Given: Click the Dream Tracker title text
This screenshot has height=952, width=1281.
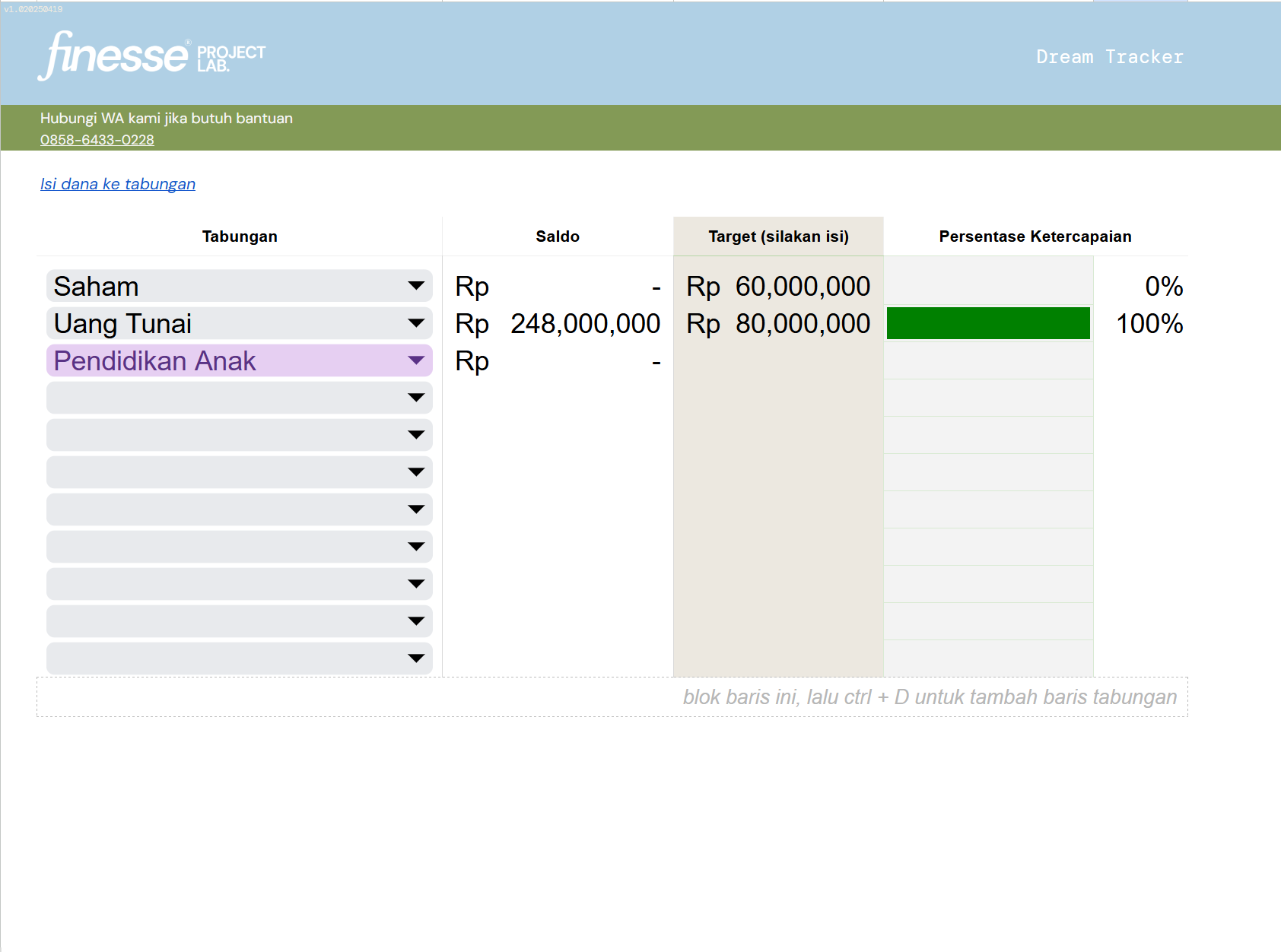Looking at the screenshot, I should tap(1109, 57).
